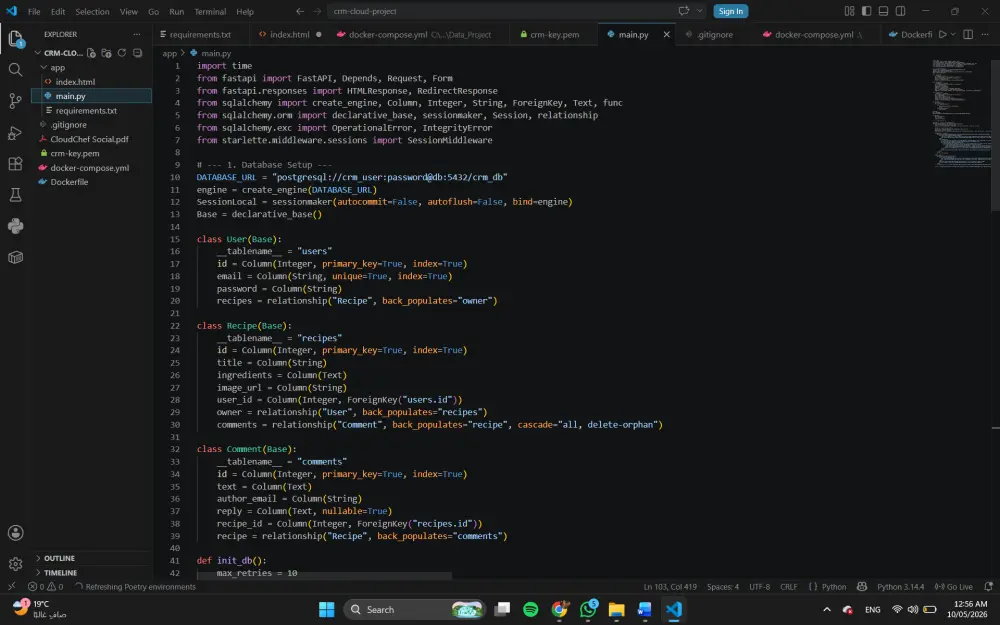Go to line via Ln 103, Col 419
Screen dimensions: 1000x625
(x=670, y=587)
